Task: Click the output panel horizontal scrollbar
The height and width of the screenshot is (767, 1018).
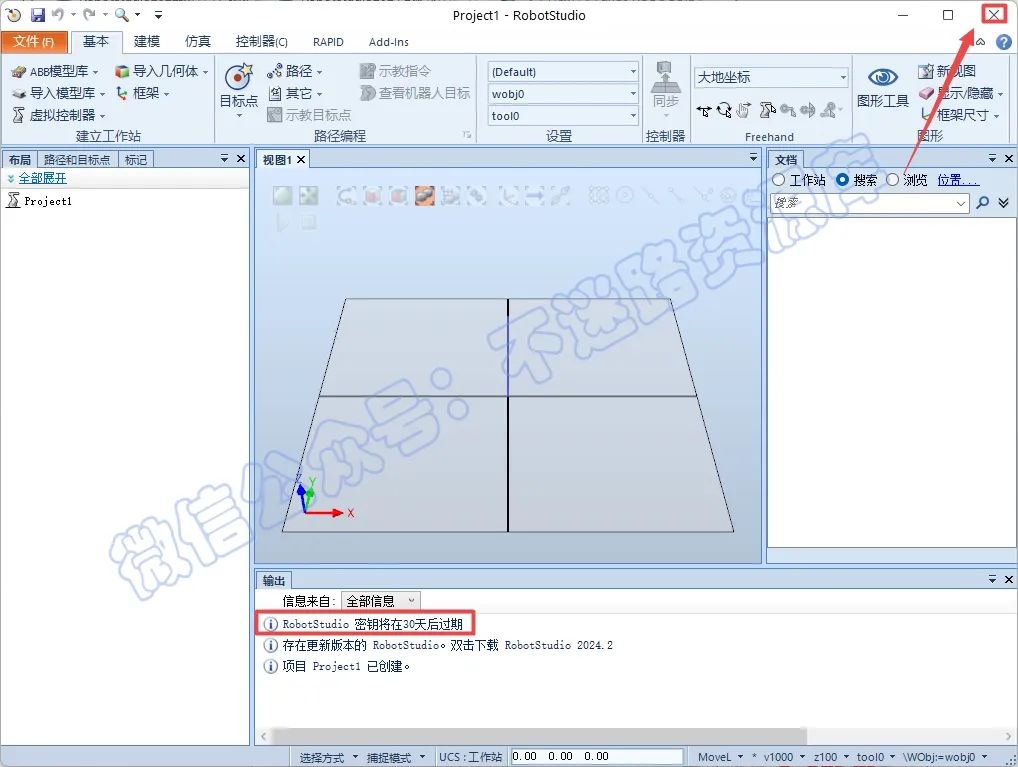Action: 539,736
